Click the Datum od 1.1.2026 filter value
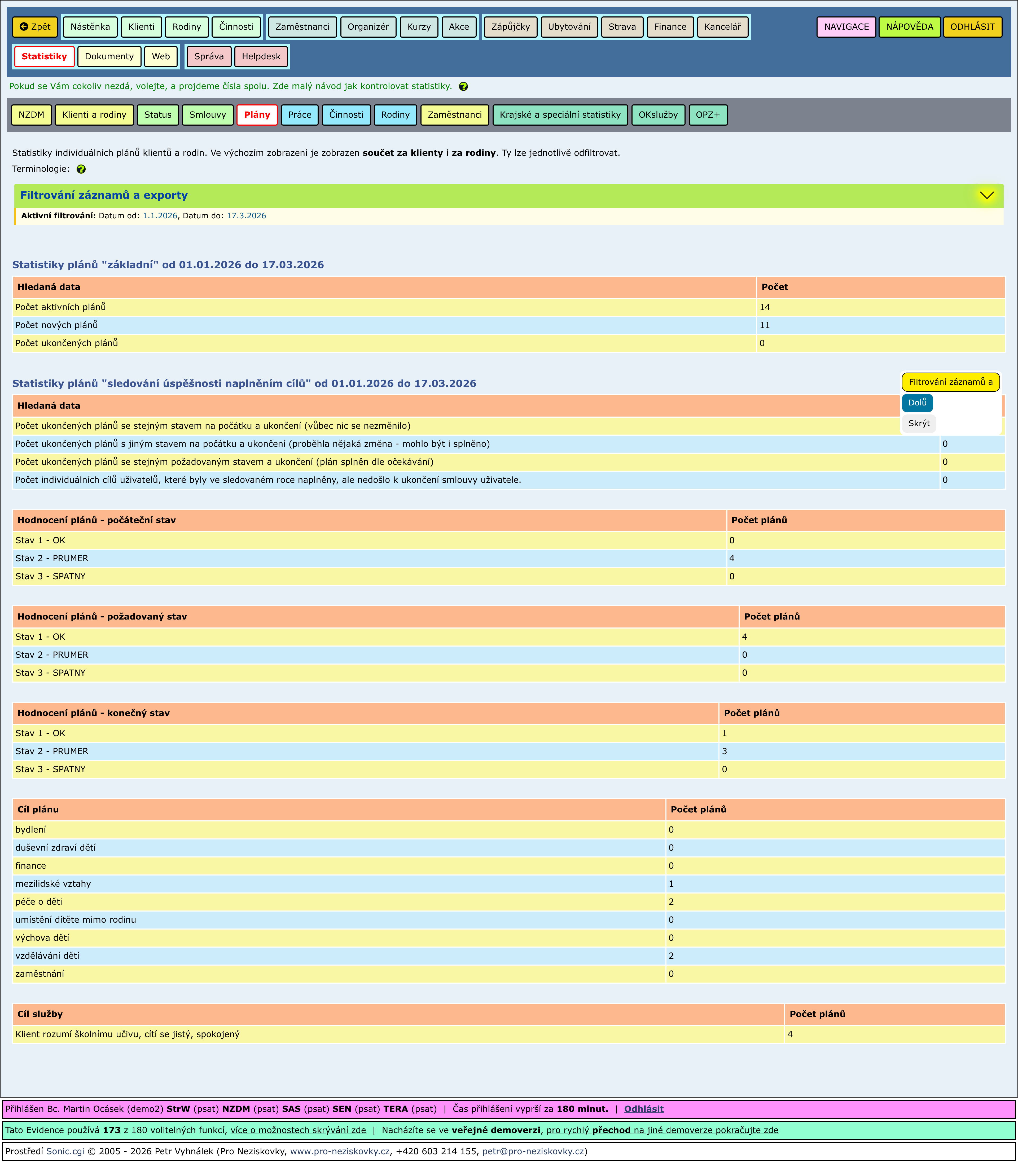This screenshot has width=1018, height=1176. click(160, 216)
